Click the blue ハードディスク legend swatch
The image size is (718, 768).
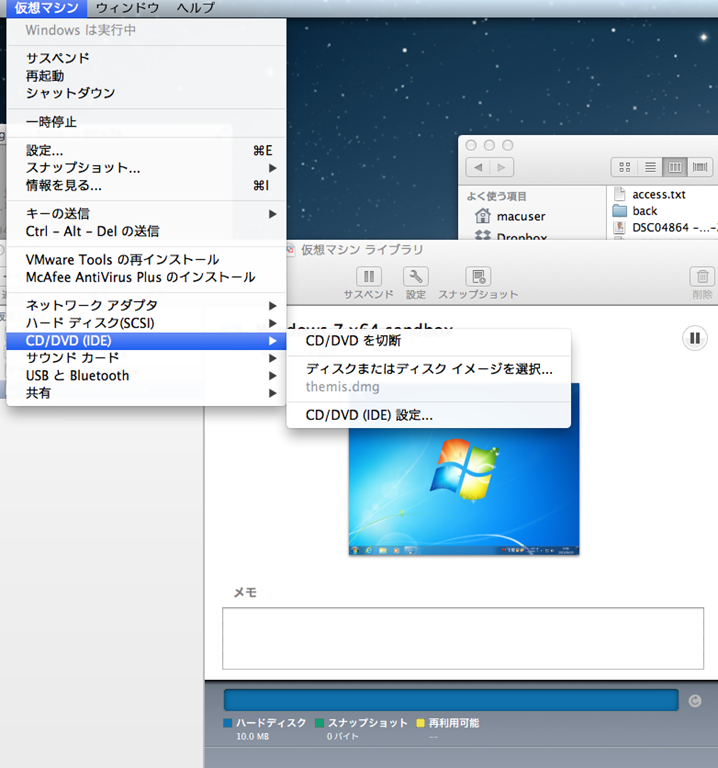click(227, 723)
